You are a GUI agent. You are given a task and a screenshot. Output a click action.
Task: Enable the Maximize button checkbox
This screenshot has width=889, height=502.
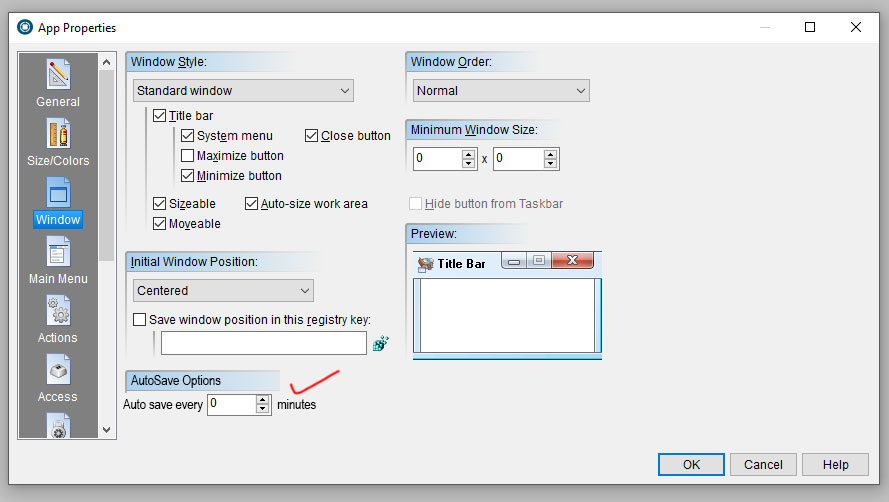[x=188, y=155]
